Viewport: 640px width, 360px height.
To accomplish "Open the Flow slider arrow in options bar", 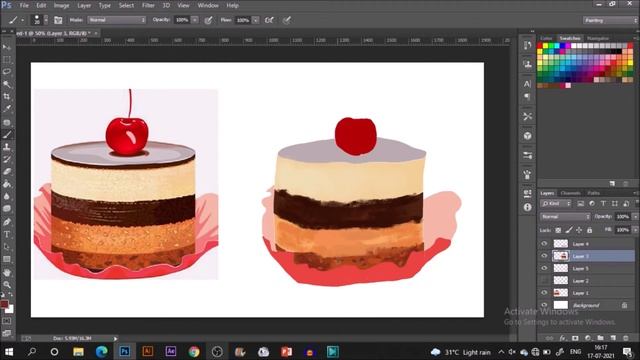I will pos(256,20).
